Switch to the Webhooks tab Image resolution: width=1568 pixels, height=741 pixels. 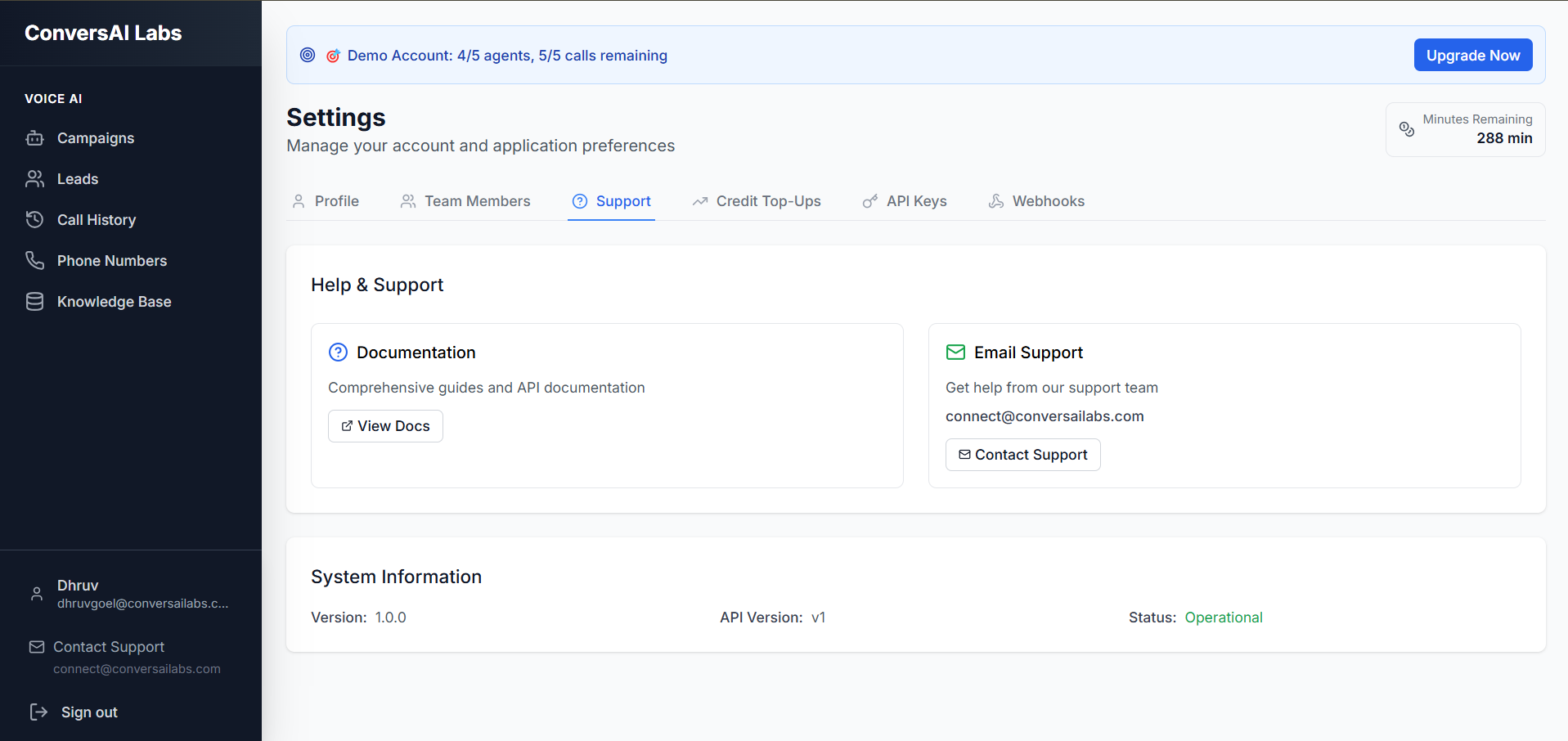click(1036, 201)
